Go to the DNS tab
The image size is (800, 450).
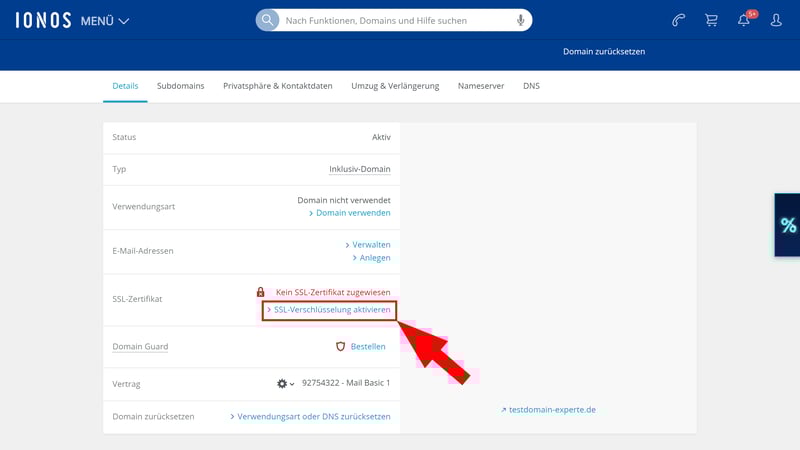(x=531, y=86)
